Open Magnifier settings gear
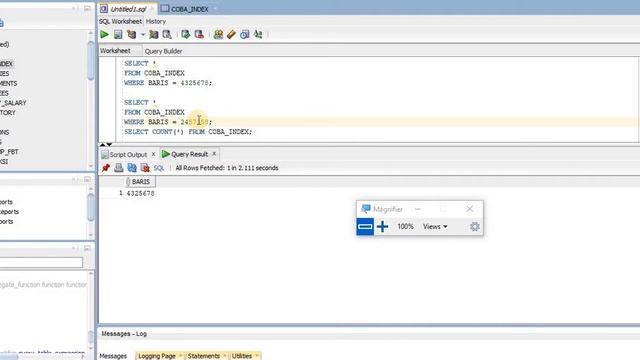Viewport: 640px width, 360px height. point(474,227)
